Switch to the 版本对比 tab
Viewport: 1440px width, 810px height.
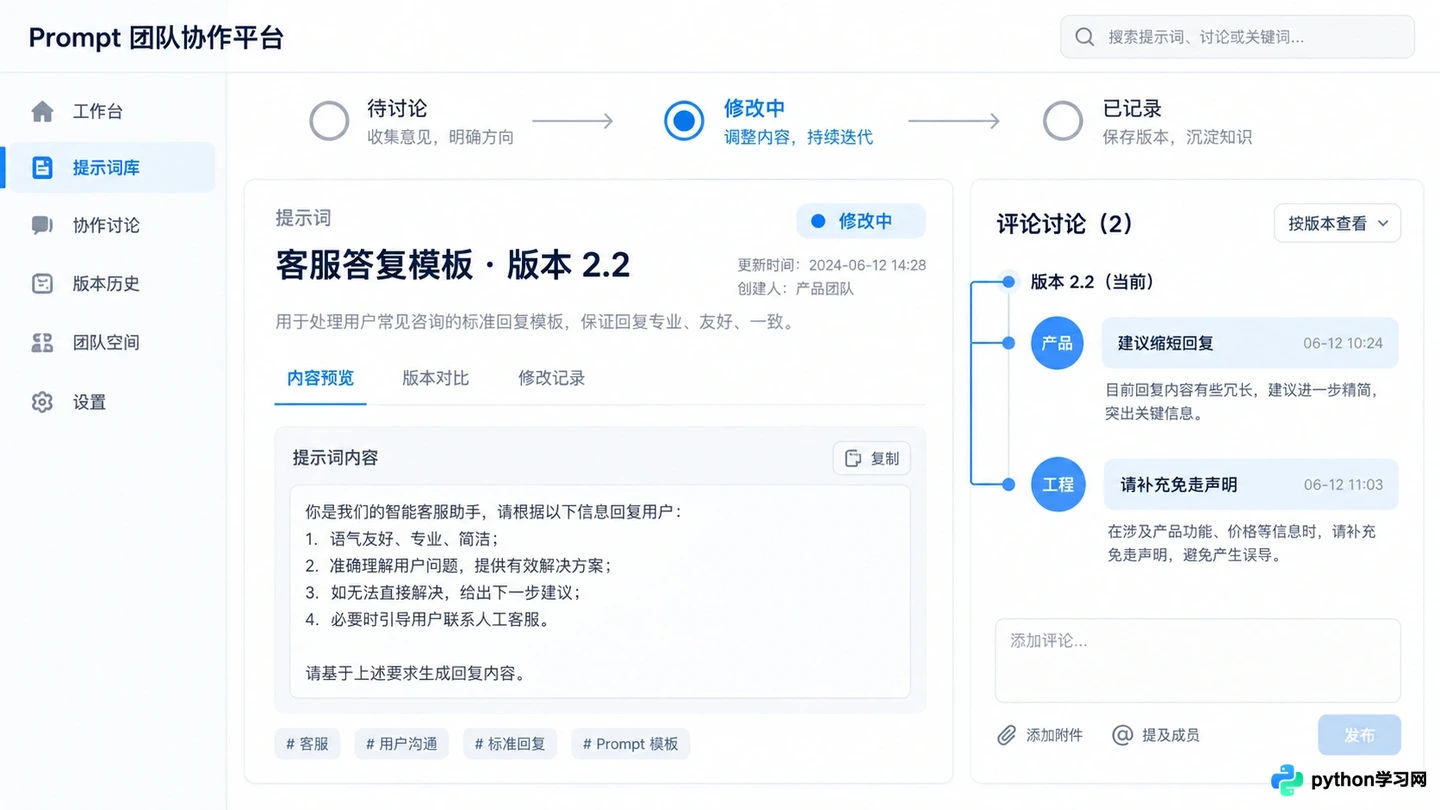pos(435,378)
